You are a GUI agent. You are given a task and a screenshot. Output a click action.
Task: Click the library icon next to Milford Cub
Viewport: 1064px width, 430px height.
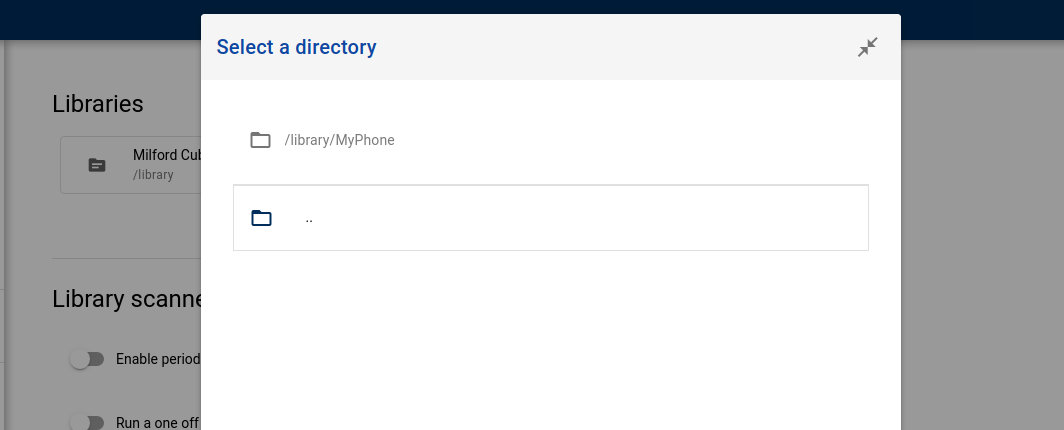(x=97, y=165)
